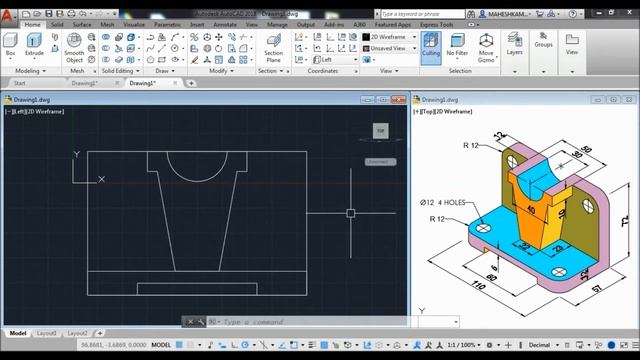Toggle dynamic UCS icon in status bar
The height and width of the screenshot is (360, 640).
tap(367, 345)
